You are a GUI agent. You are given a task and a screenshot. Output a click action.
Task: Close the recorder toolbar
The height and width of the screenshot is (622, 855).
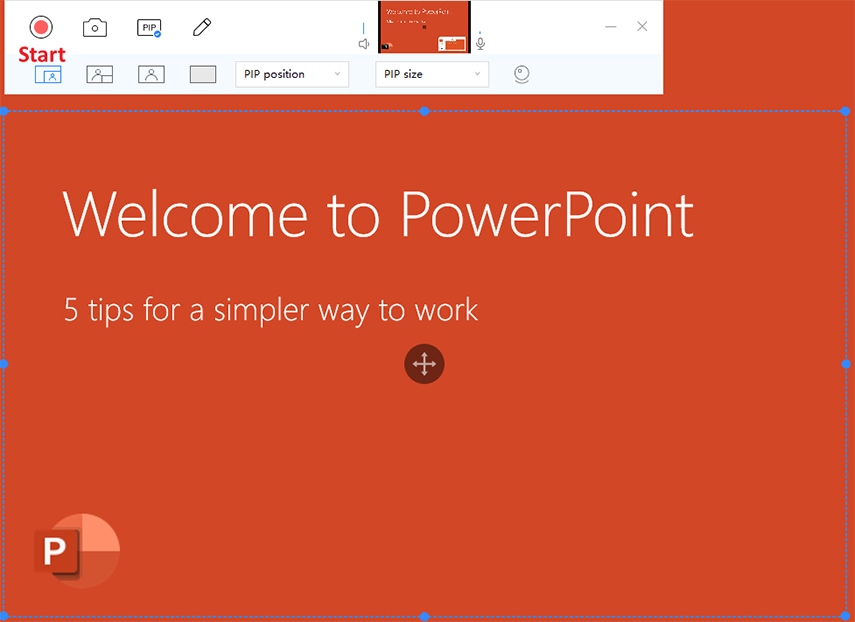(642, 26)
